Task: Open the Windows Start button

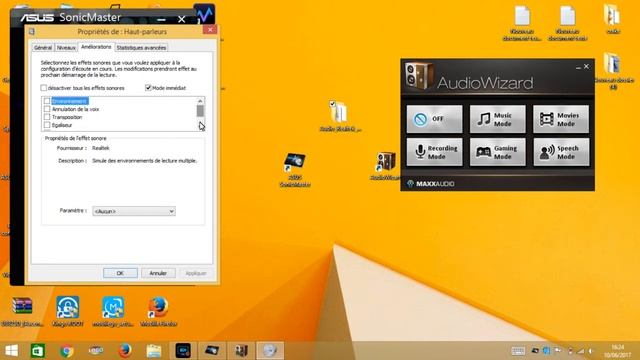Action: tap(11, 351)
